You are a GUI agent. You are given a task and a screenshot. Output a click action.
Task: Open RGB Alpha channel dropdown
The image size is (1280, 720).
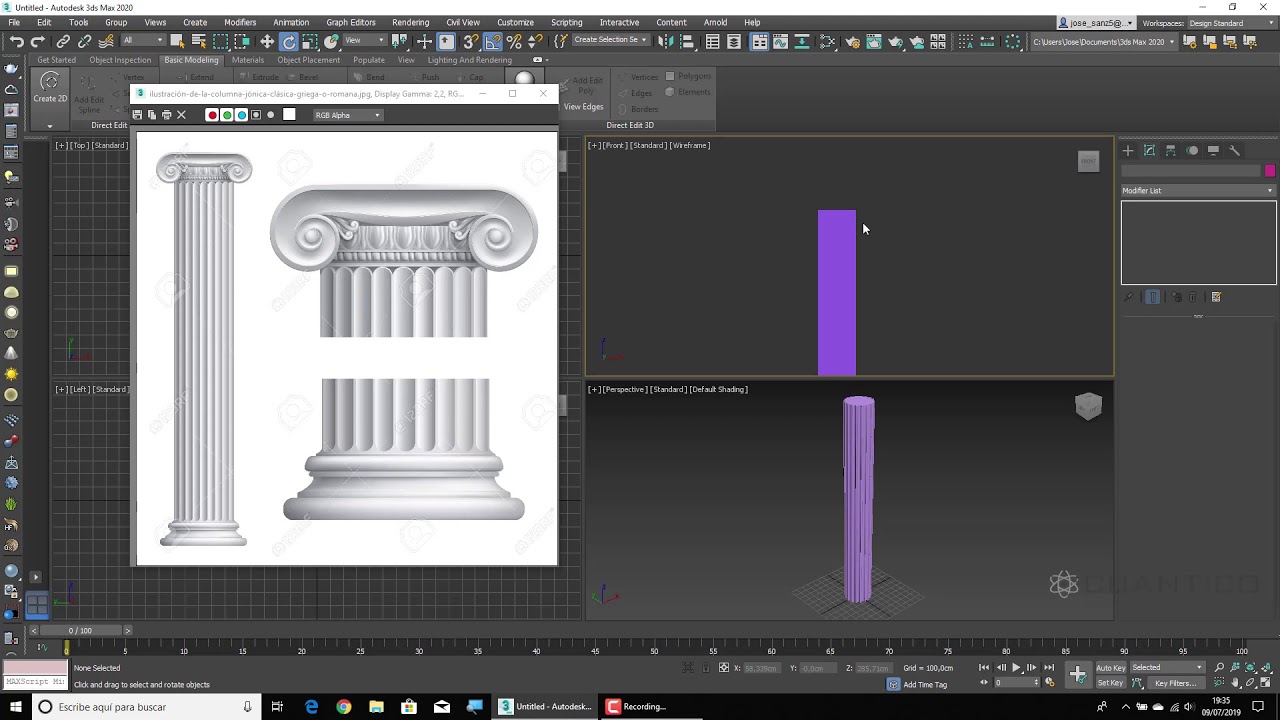(347, 115)
